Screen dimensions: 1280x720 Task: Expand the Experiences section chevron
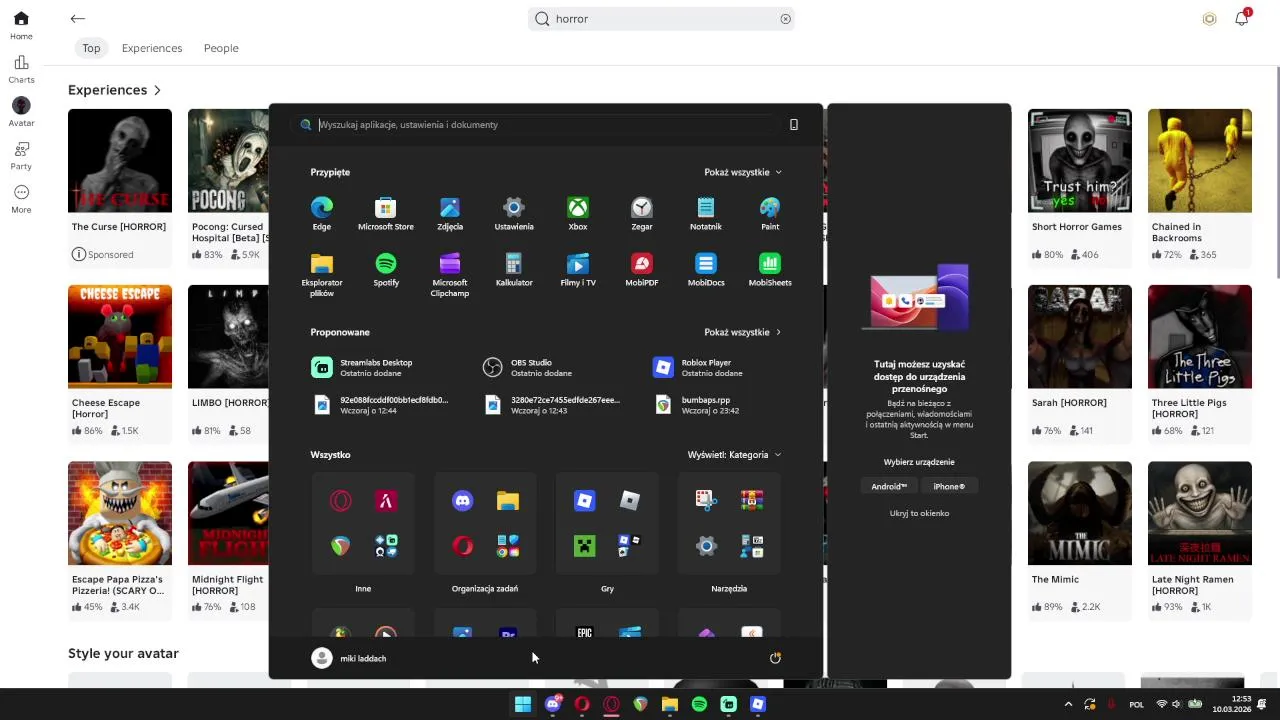[157, 90]
